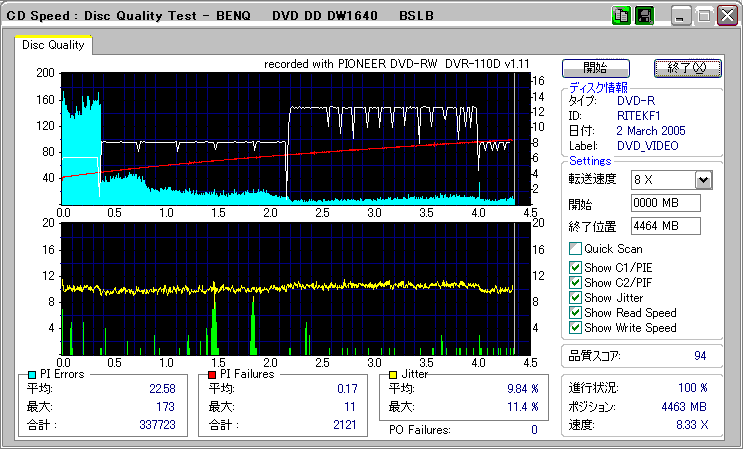Uncheck Show Write Speed checkbox
The width and height of the screenshot is (743, 449).
575,328
